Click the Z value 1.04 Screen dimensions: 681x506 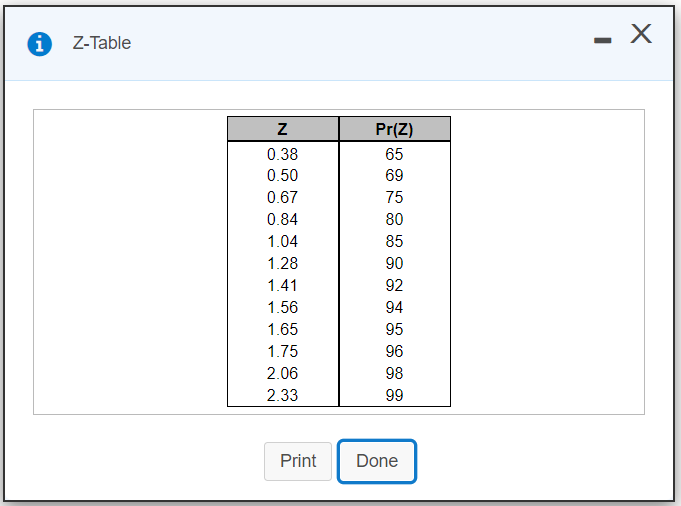pos(282,241)
